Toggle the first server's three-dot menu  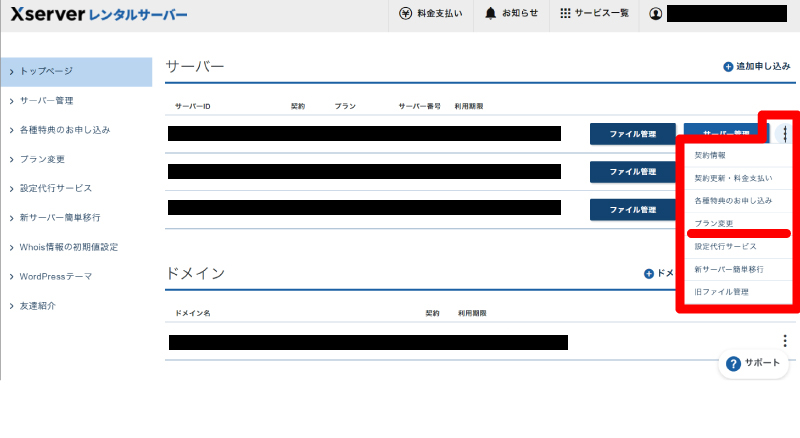point(786,133)
